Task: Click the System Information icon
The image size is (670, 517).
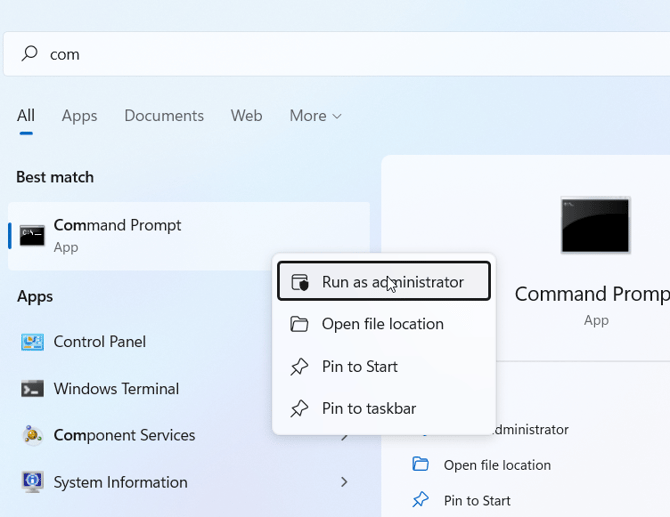Action: tap(32, 482)
